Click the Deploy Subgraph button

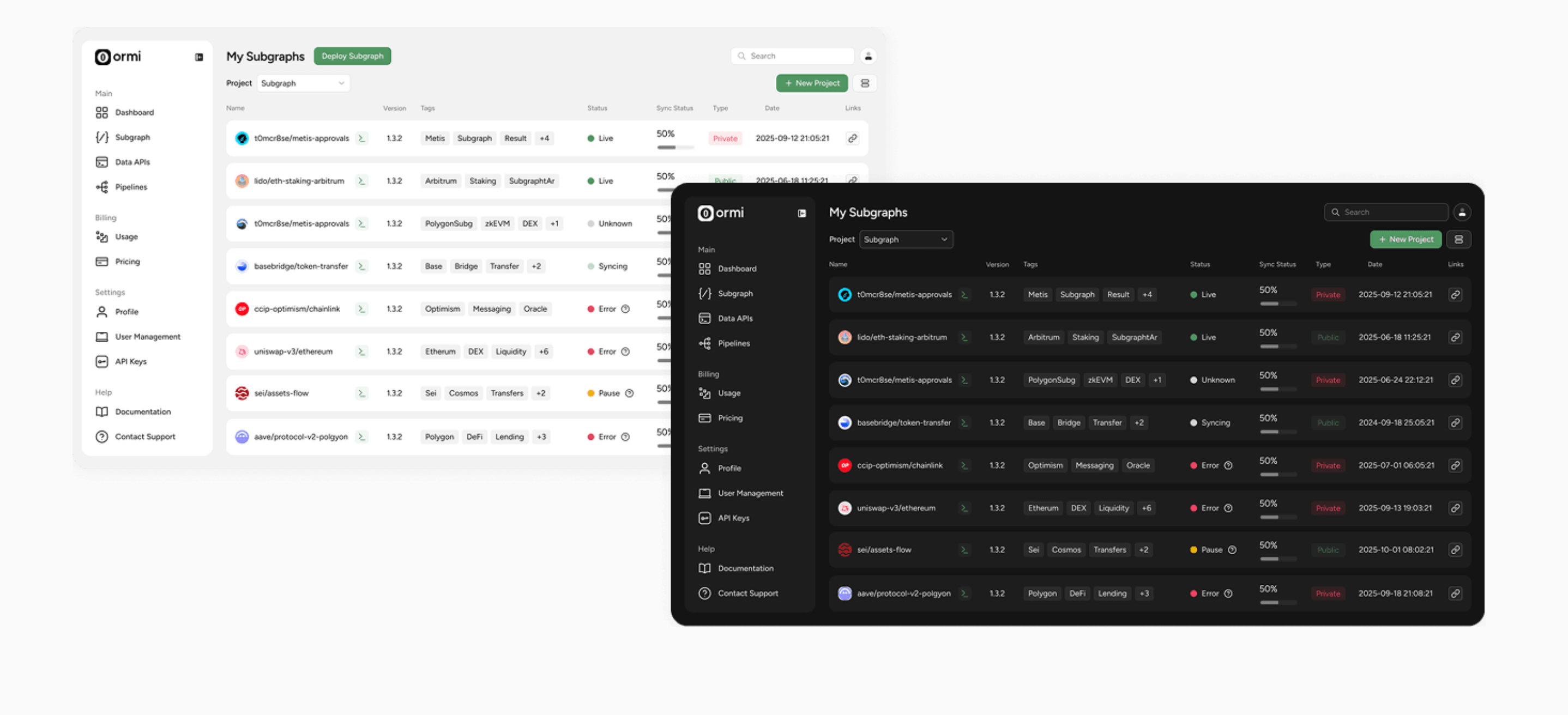click(x=352, y=56)
